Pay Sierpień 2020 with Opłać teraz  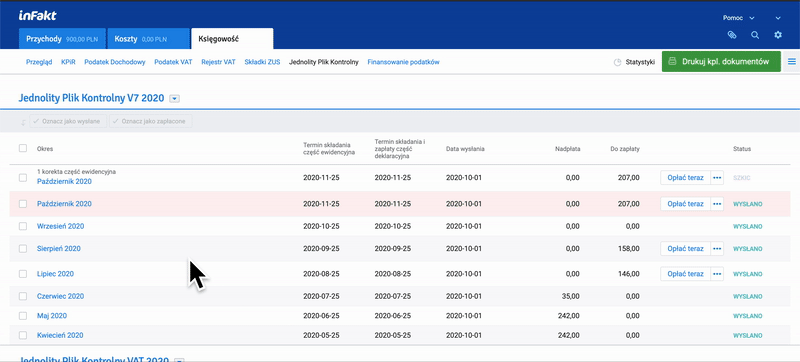pyautogui.click(x=685, y=249)
